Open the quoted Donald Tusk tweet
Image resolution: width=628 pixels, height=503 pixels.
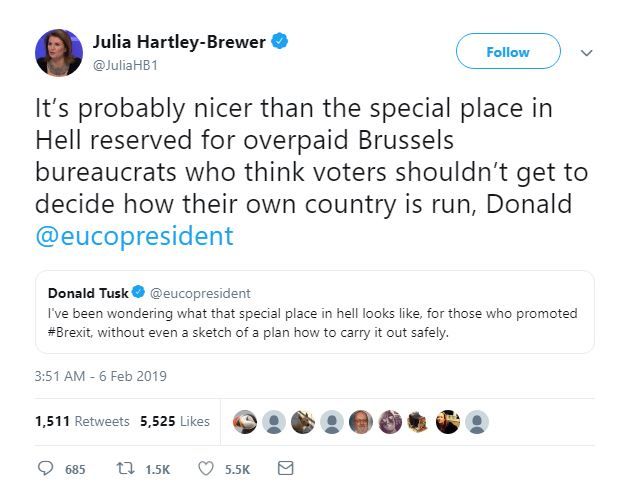[314, 312]
